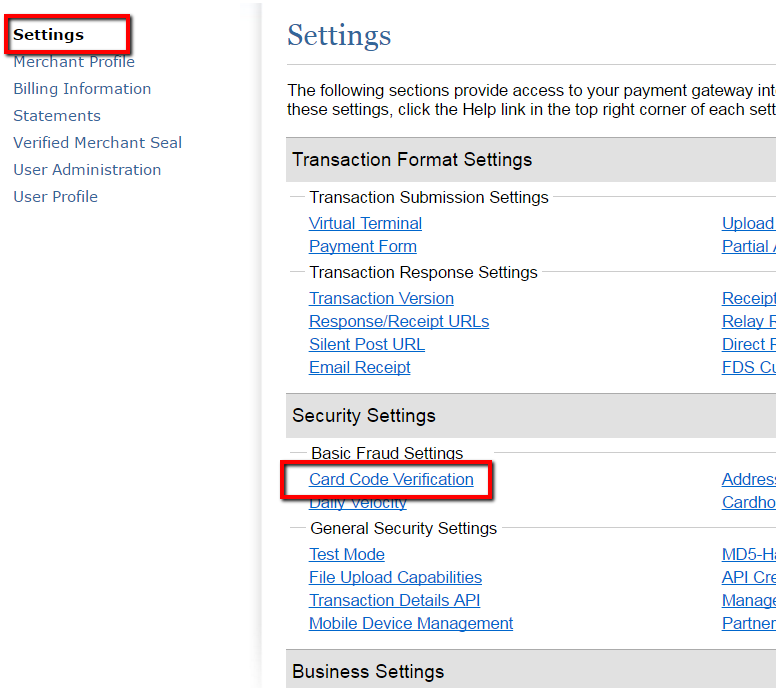The height and width of the screenshot is (688, 776).
Task: Open the Payment Form settings link
Action: (363, 247)
